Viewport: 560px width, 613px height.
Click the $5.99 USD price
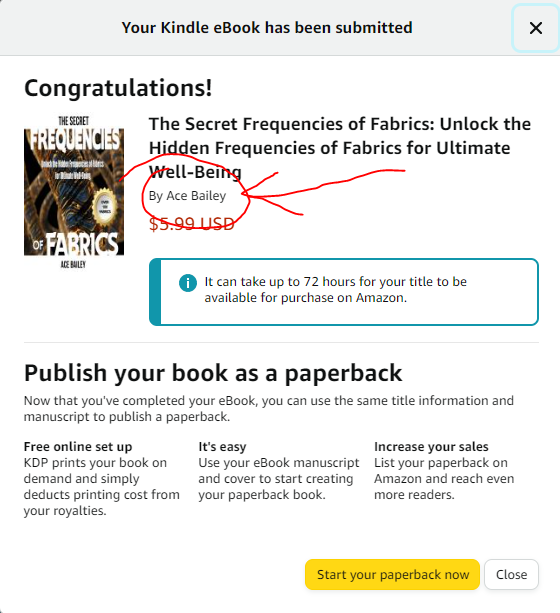tap(192, 224)
